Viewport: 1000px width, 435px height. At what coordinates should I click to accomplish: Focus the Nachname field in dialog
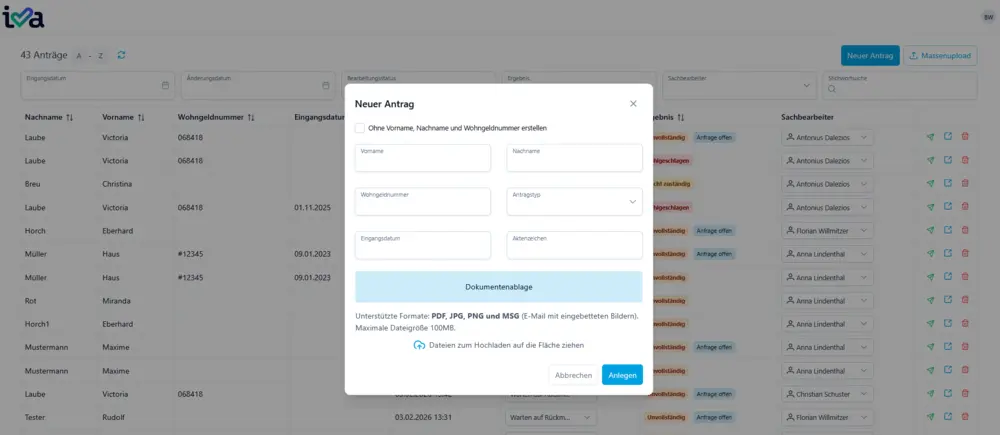[574, 159]
